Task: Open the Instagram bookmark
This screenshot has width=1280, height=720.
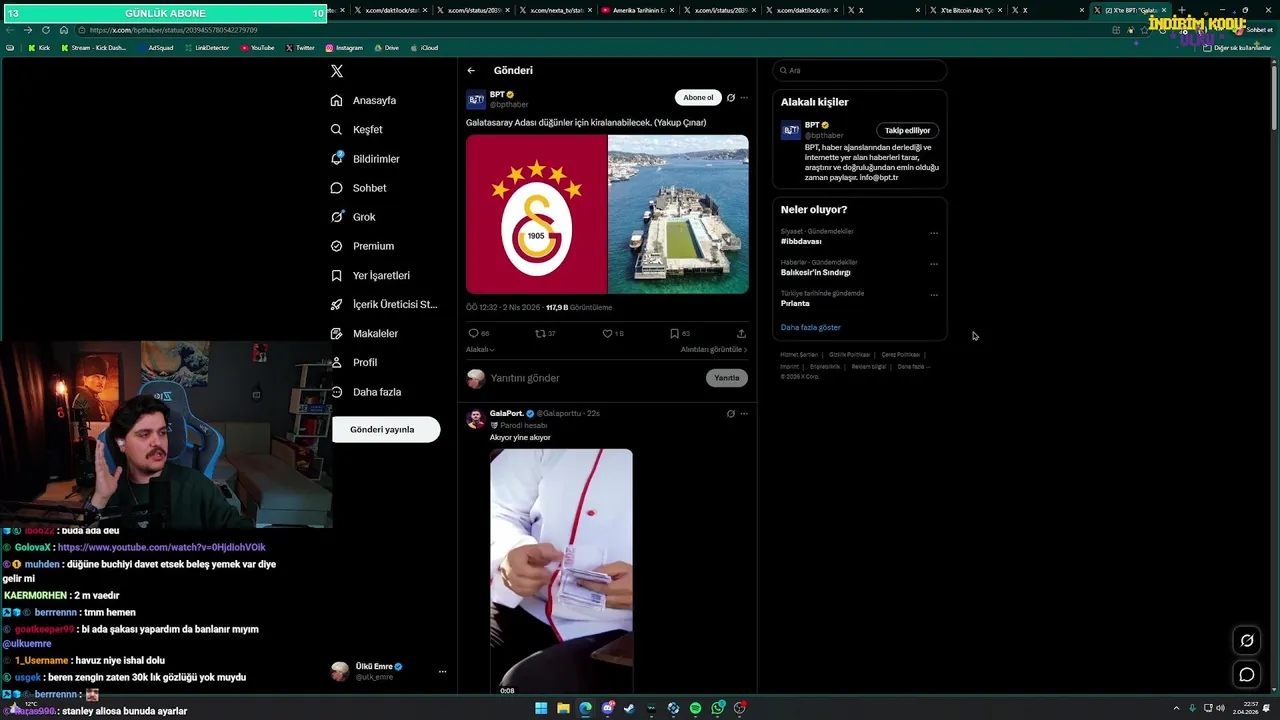Action: (344, 48)
